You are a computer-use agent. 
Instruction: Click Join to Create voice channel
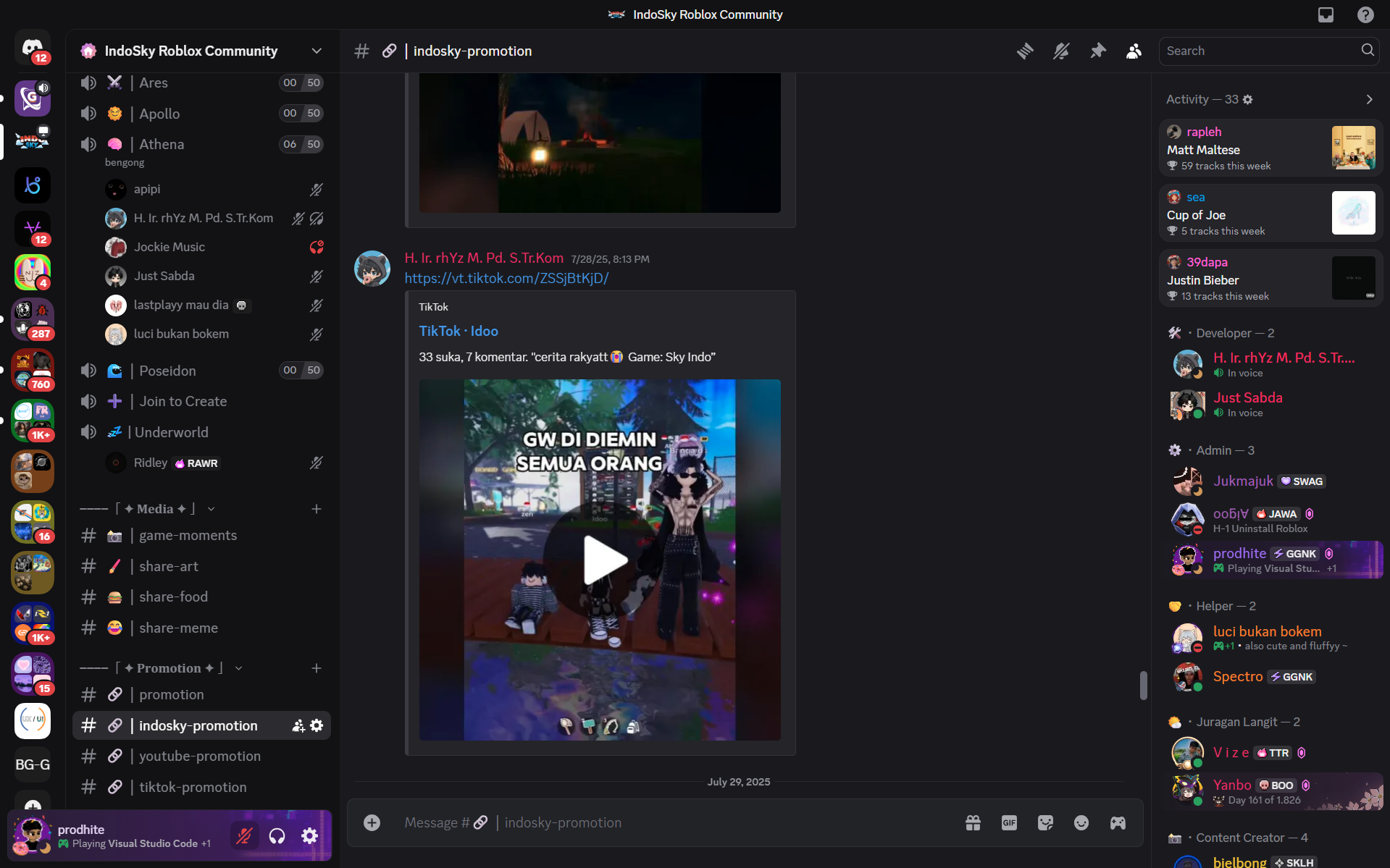pyautogui.click(x=201, y=401)
